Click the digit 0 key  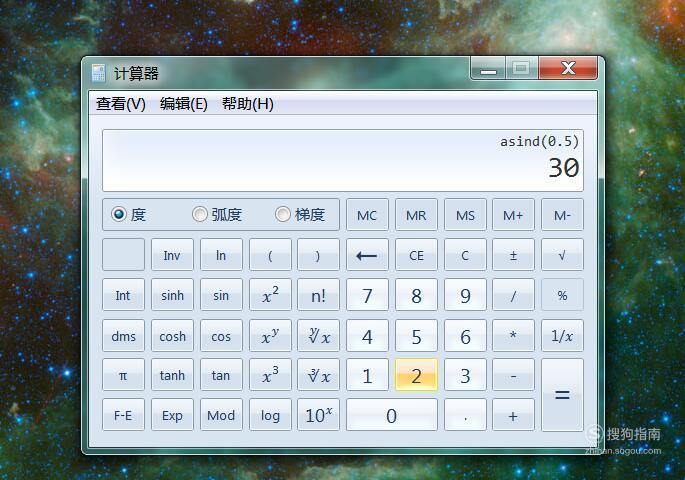click(391, 415)
